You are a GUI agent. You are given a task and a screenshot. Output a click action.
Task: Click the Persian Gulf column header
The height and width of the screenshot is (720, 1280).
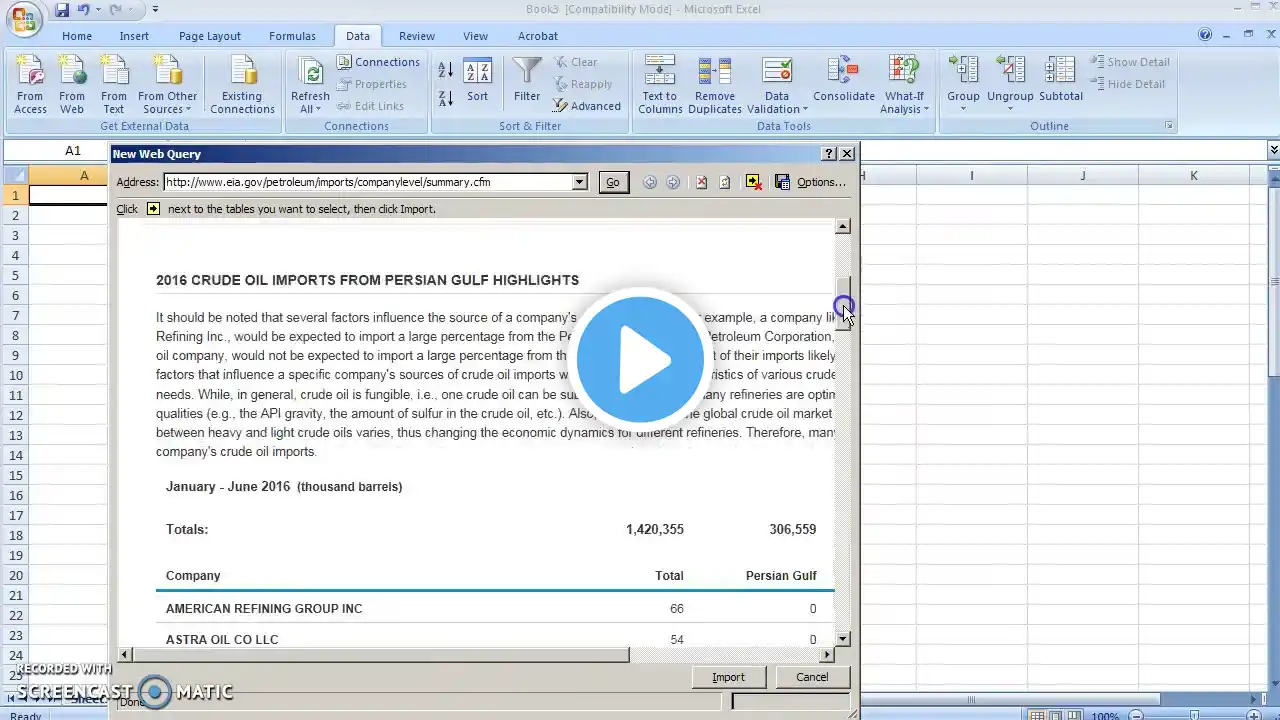click(781, 576)
